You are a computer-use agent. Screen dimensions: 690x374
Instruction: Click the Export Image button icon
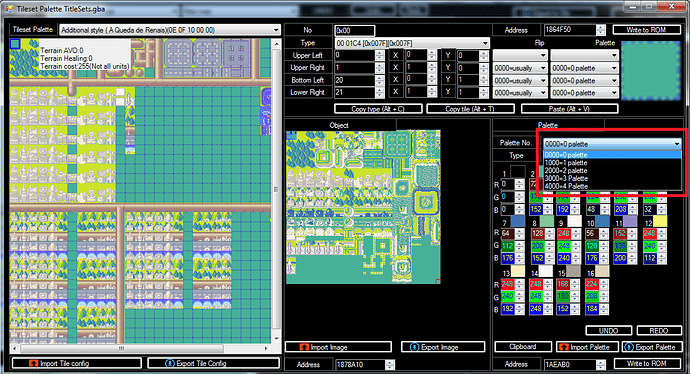coord(414,347)
